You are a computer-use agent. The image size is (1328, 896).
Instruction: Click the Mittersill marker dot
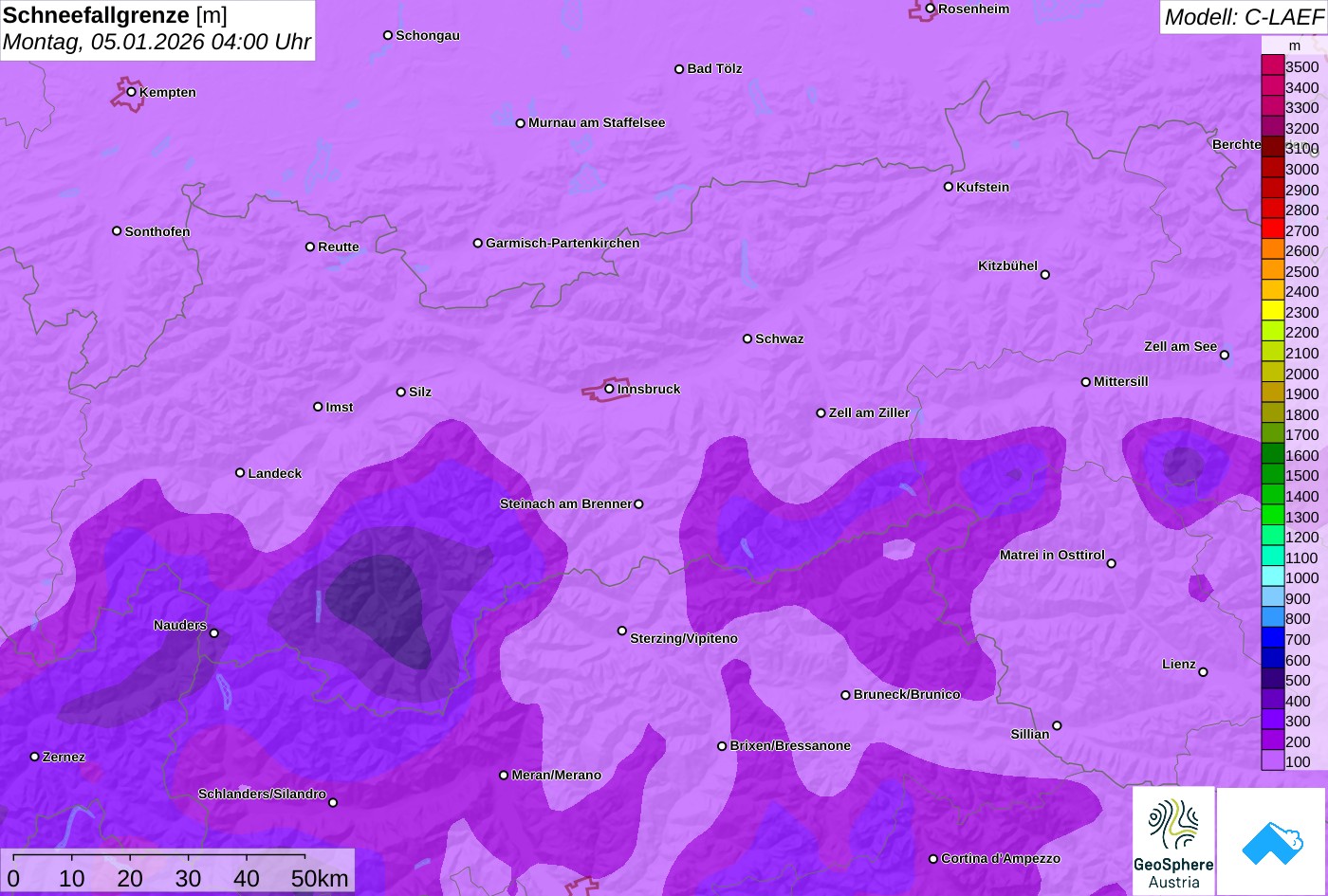[1086, 382]
